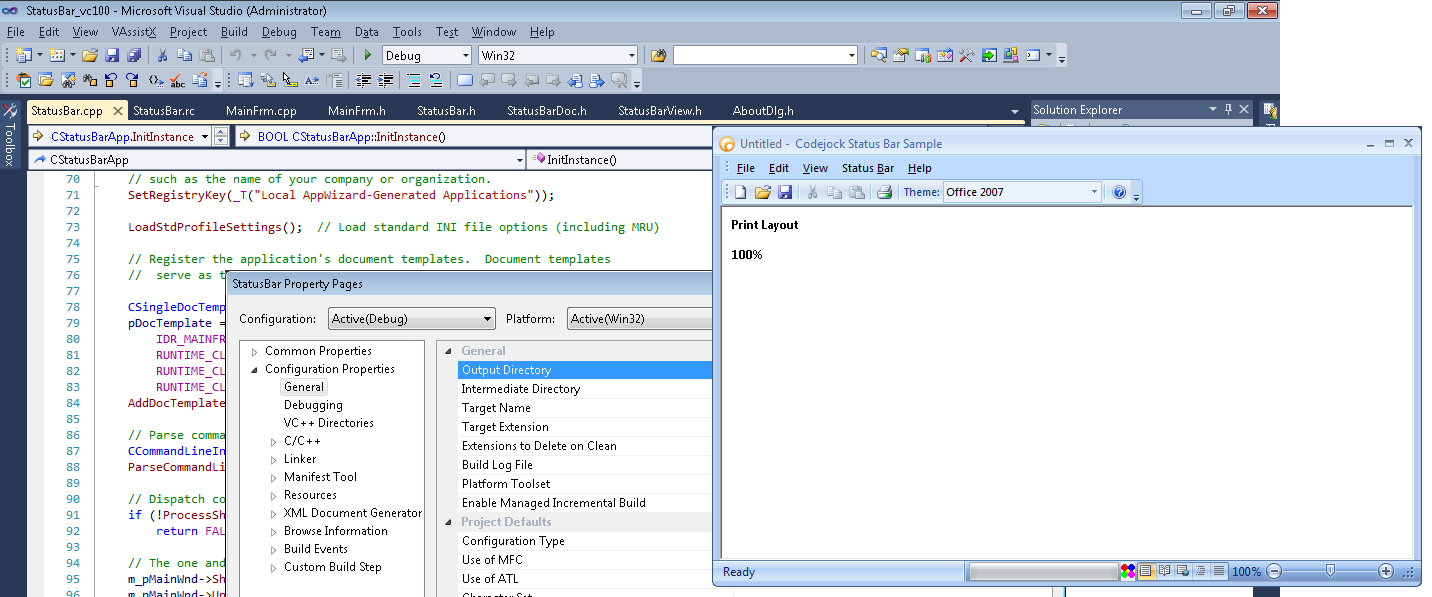Switch to StatusBar.rc tab
This screenshot has width=1432, height=597.
(x=163, y=110)
